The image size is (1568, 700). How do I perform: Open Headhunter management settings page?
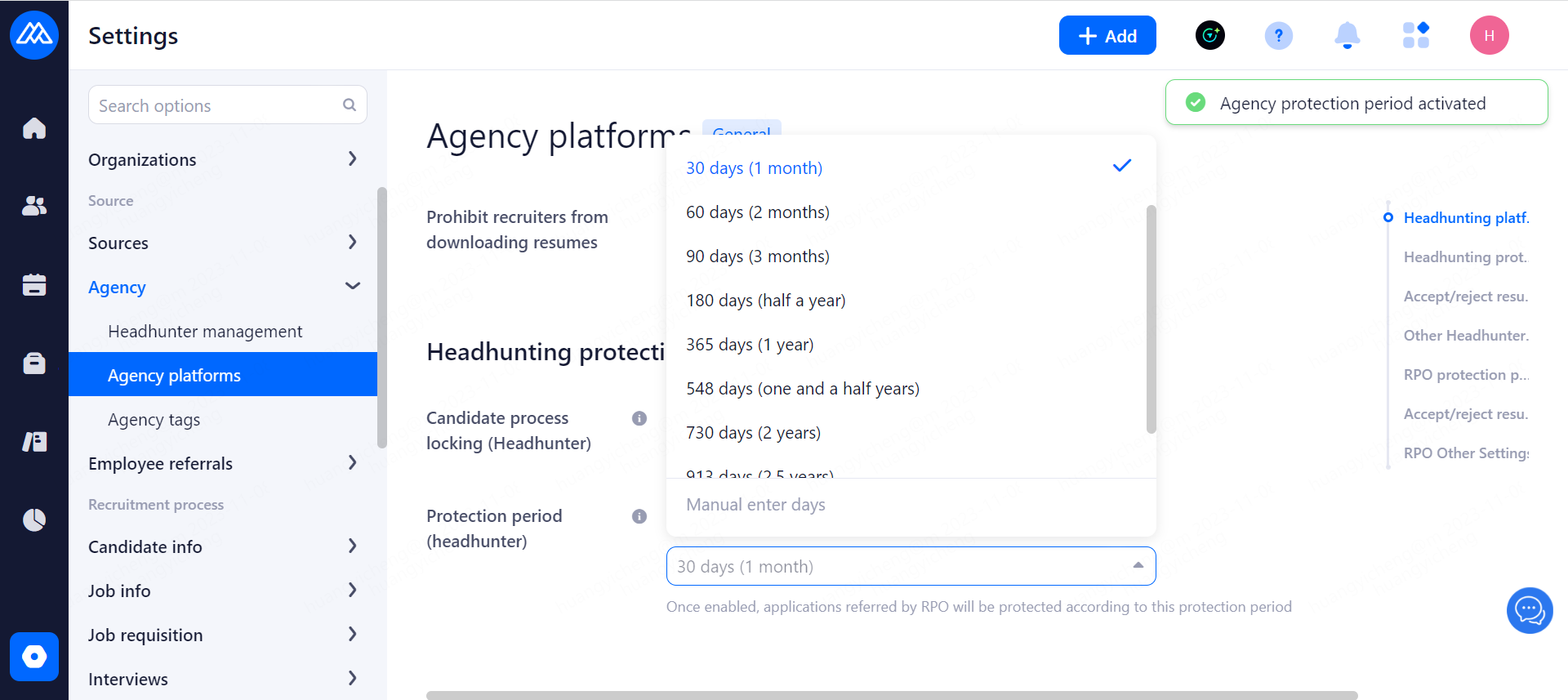tap(205, 332)
